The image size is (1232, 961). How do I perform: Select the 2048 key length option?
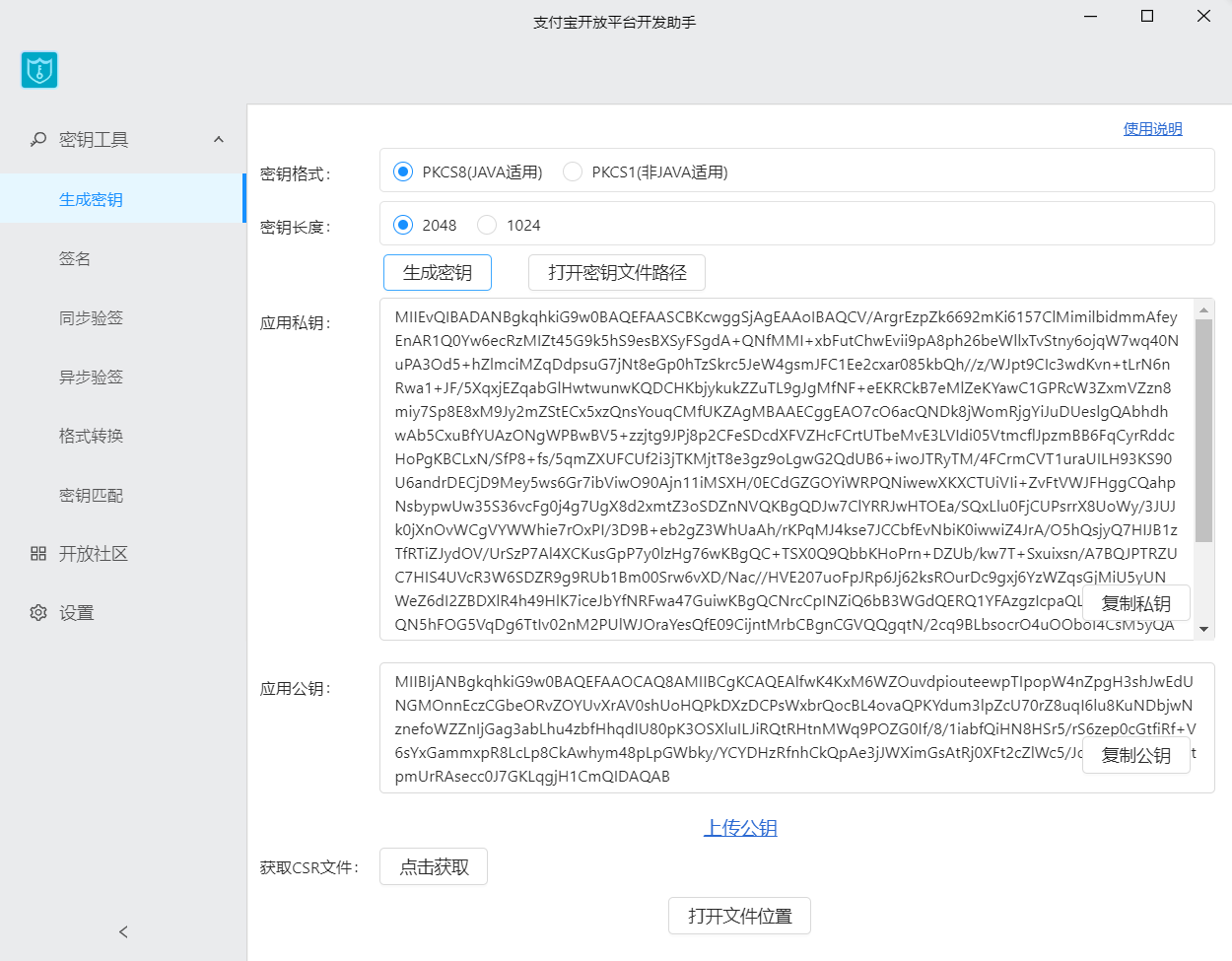pyautogui.click(x=403, y=225)
